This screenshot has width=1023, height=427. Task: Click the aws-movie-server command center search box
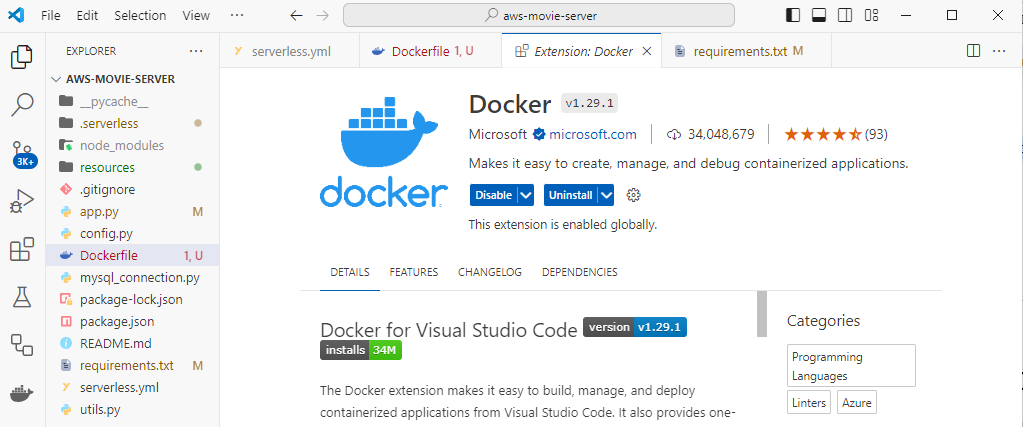pyautogui.click(x=539, y=16)
